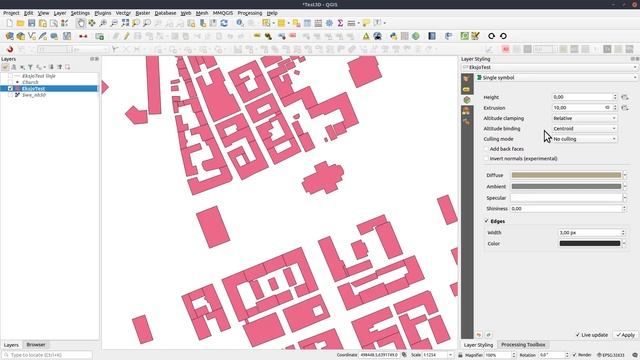This screenshot has height=360, width=640.
Task: Open Altitude binding Centroid dropdown
Action: [x=584, y=129]
